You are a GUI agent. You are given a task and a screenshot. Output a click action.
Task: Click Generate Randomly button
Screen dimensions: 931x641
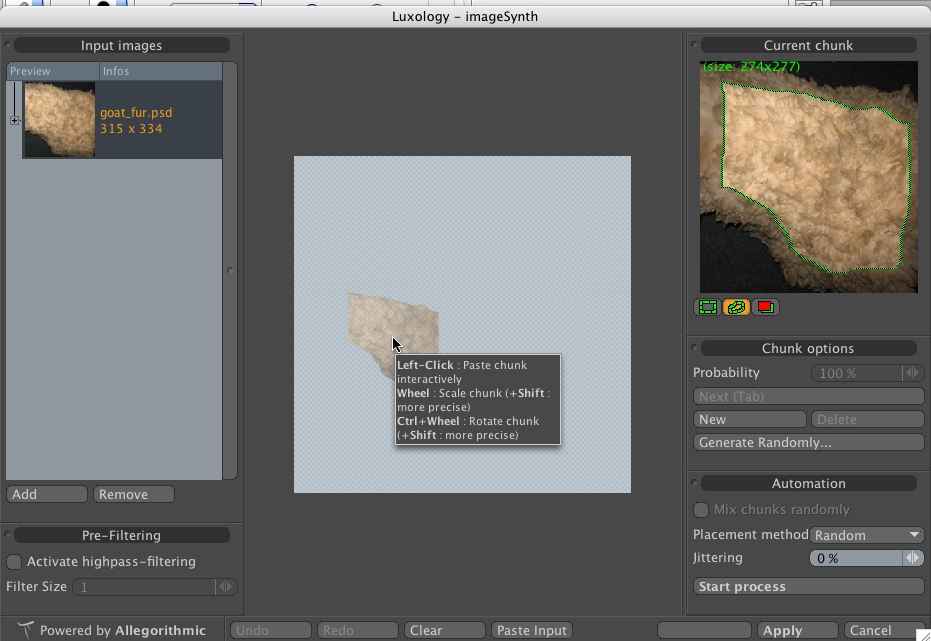click(808, 443)
